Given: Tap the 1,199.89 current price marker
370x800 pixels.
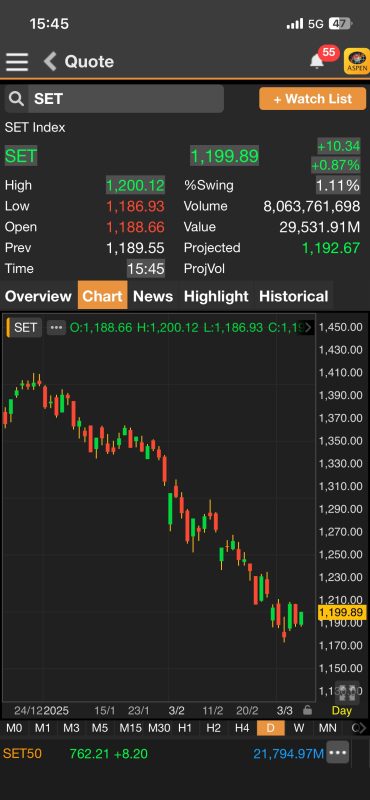Looking at the screenshot, I should coord(342,612).
